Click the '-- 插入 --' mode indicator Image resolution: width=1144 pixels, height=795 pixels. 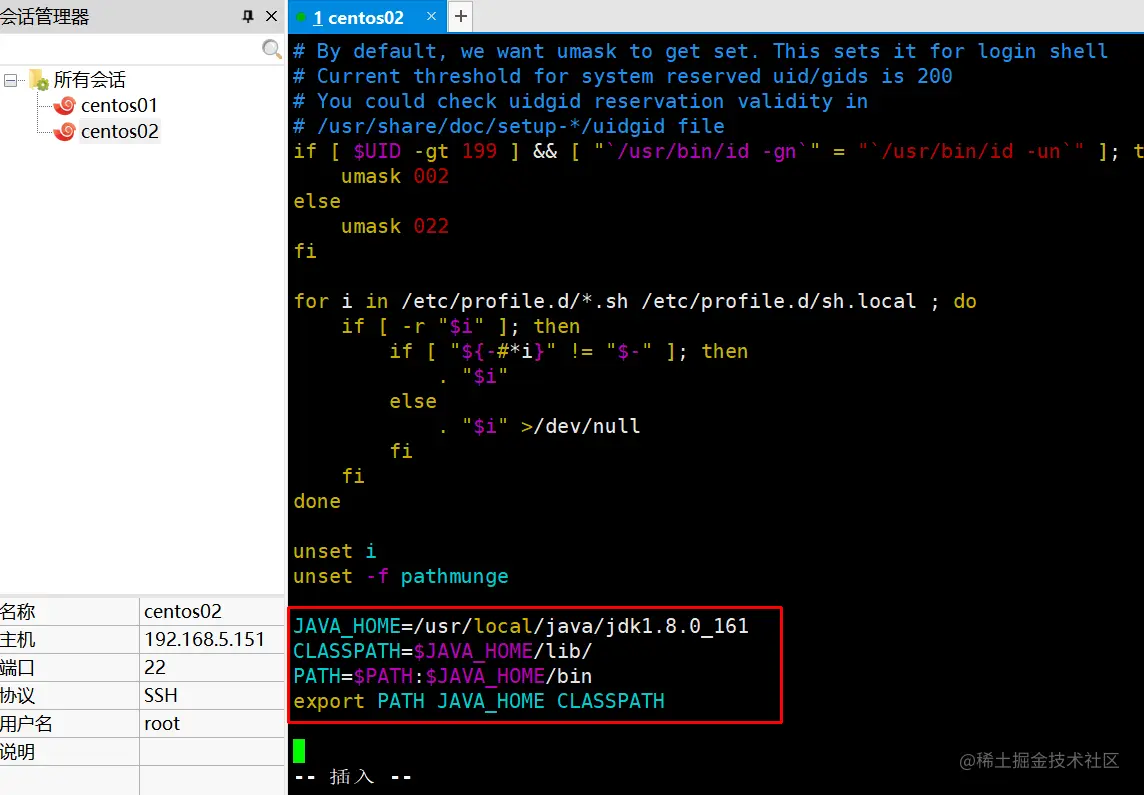353,777
